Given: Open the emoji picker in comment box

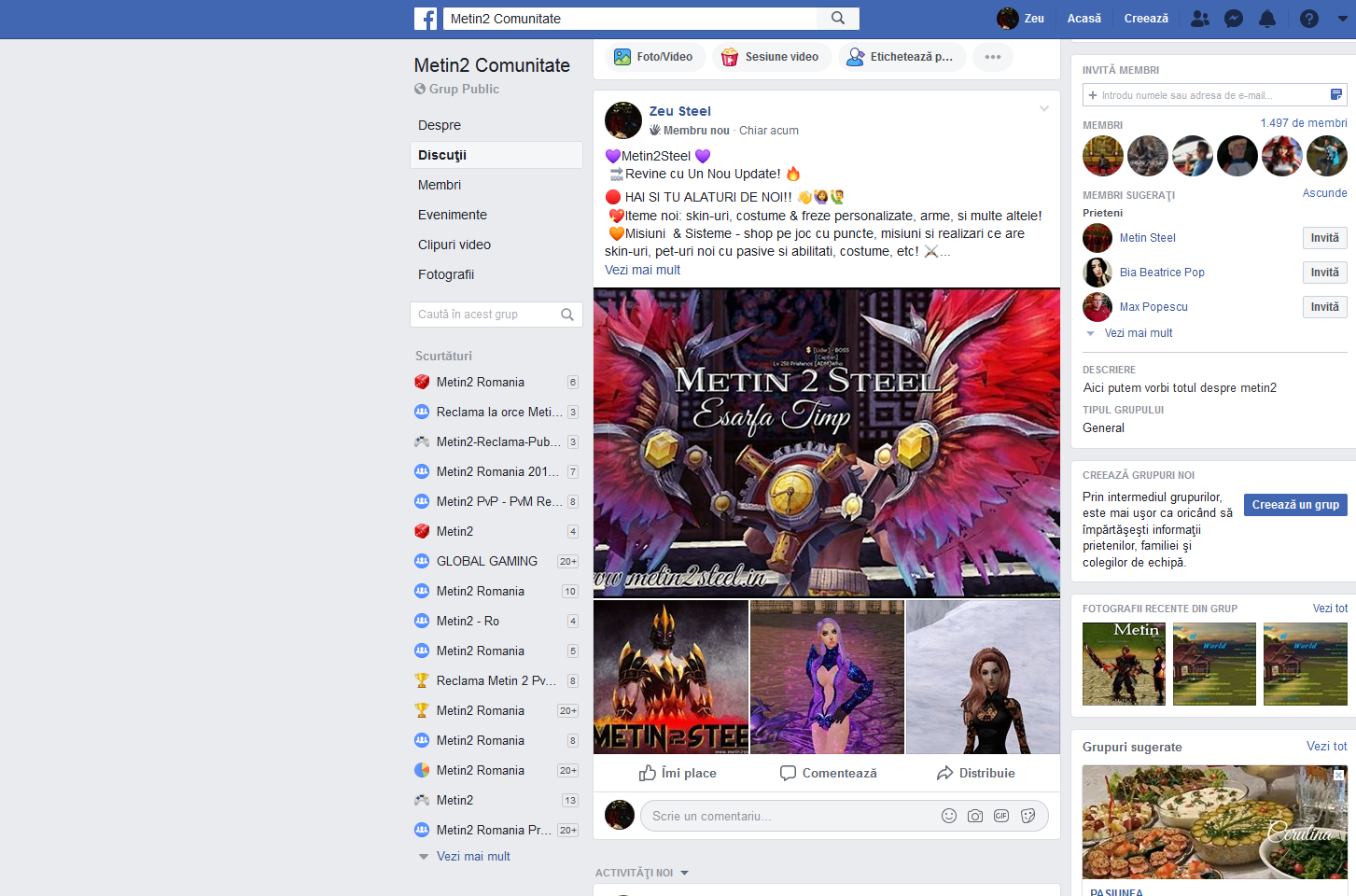Looking at the screenshot, I should (949, 816).
